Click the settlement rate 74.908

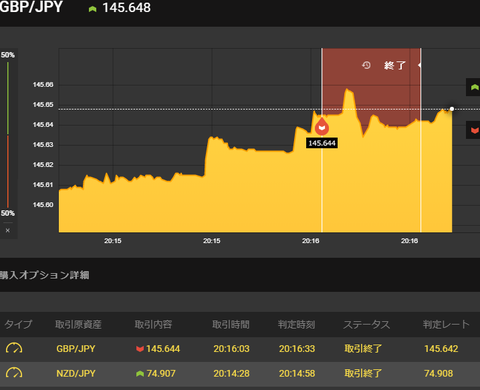click(x=438, y=374)
